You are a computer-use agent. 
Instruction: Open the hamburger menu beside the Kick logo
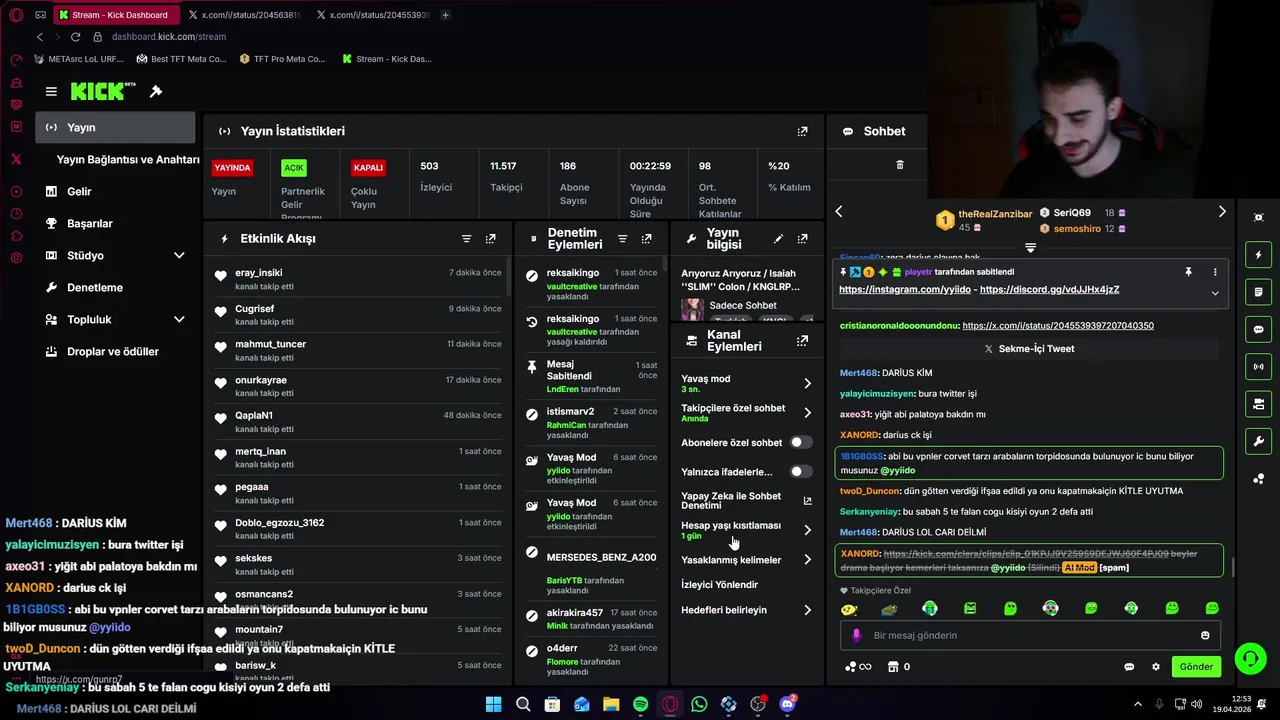click(51, 91)
